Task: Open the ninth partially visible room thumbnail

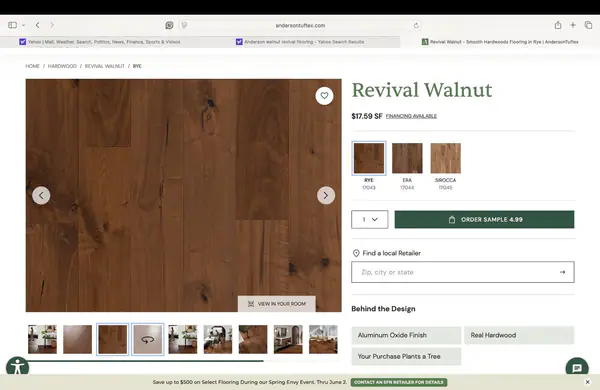Action: pyautogui.click(x=323, y=339)
